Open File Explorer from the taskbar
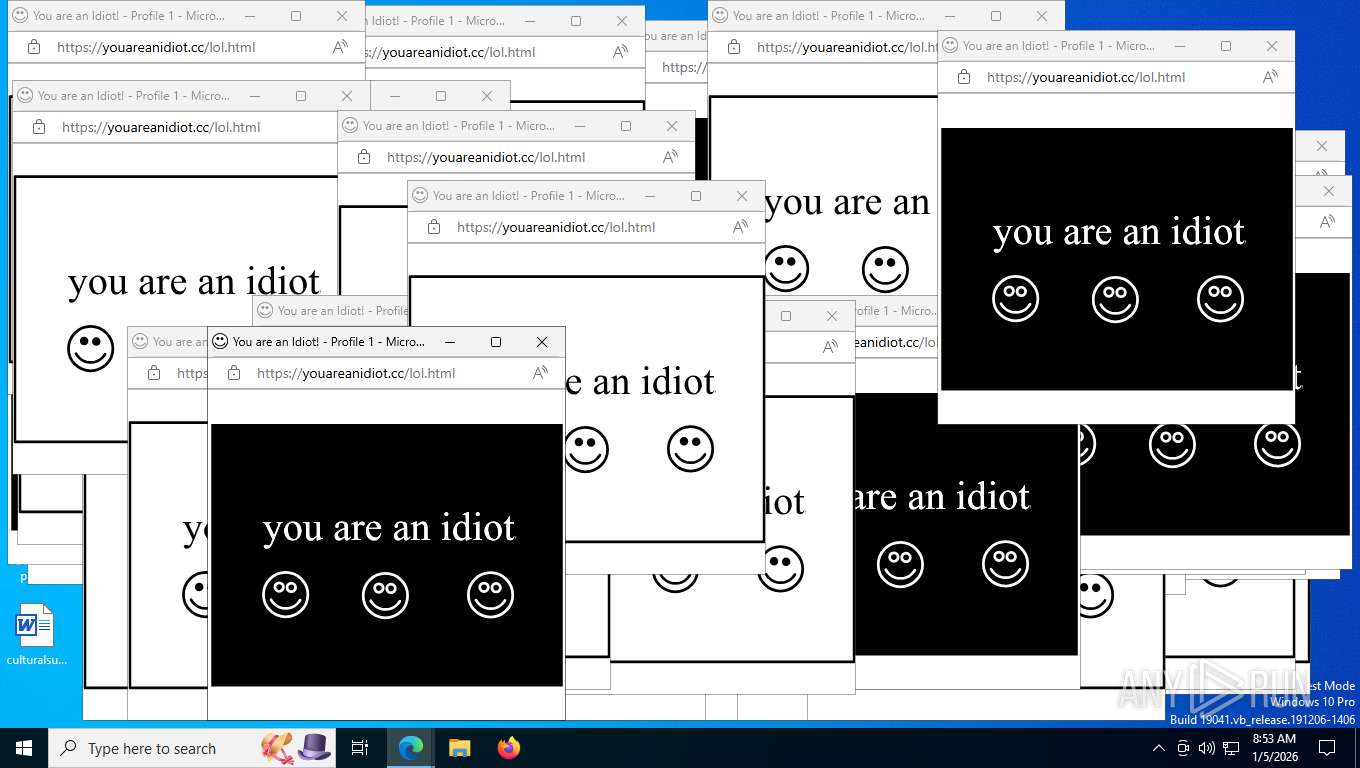Screen dimensions: 1360x768 (459, 748)
